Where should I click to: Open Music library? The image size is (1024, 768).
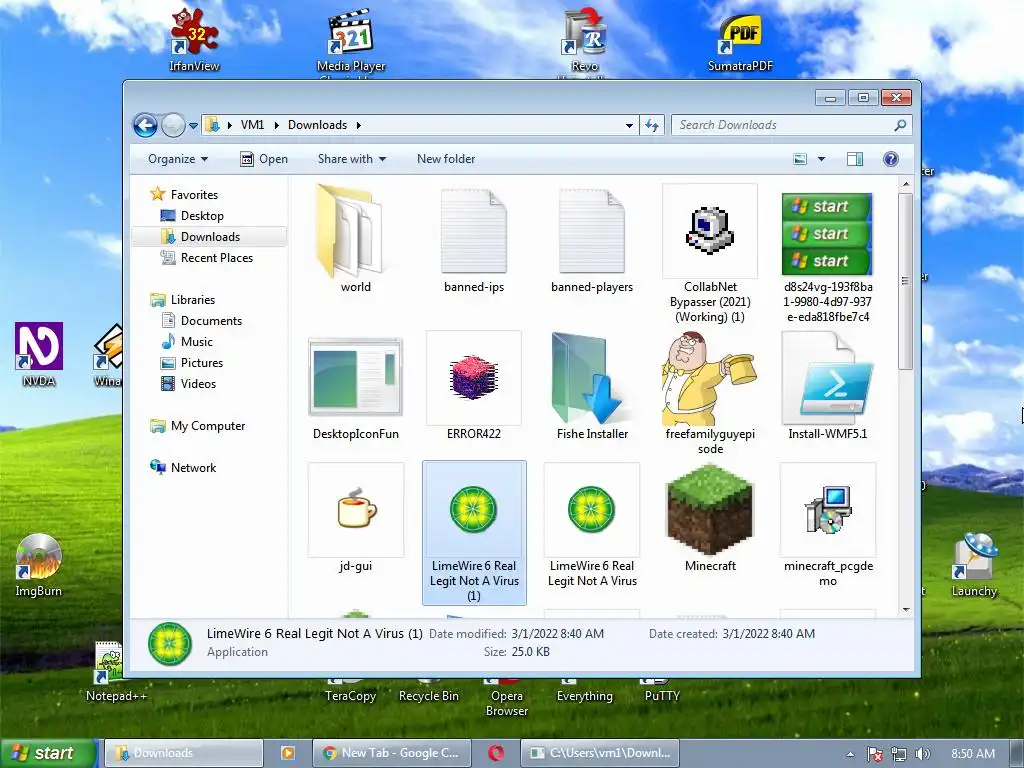[x=197, y=342]
